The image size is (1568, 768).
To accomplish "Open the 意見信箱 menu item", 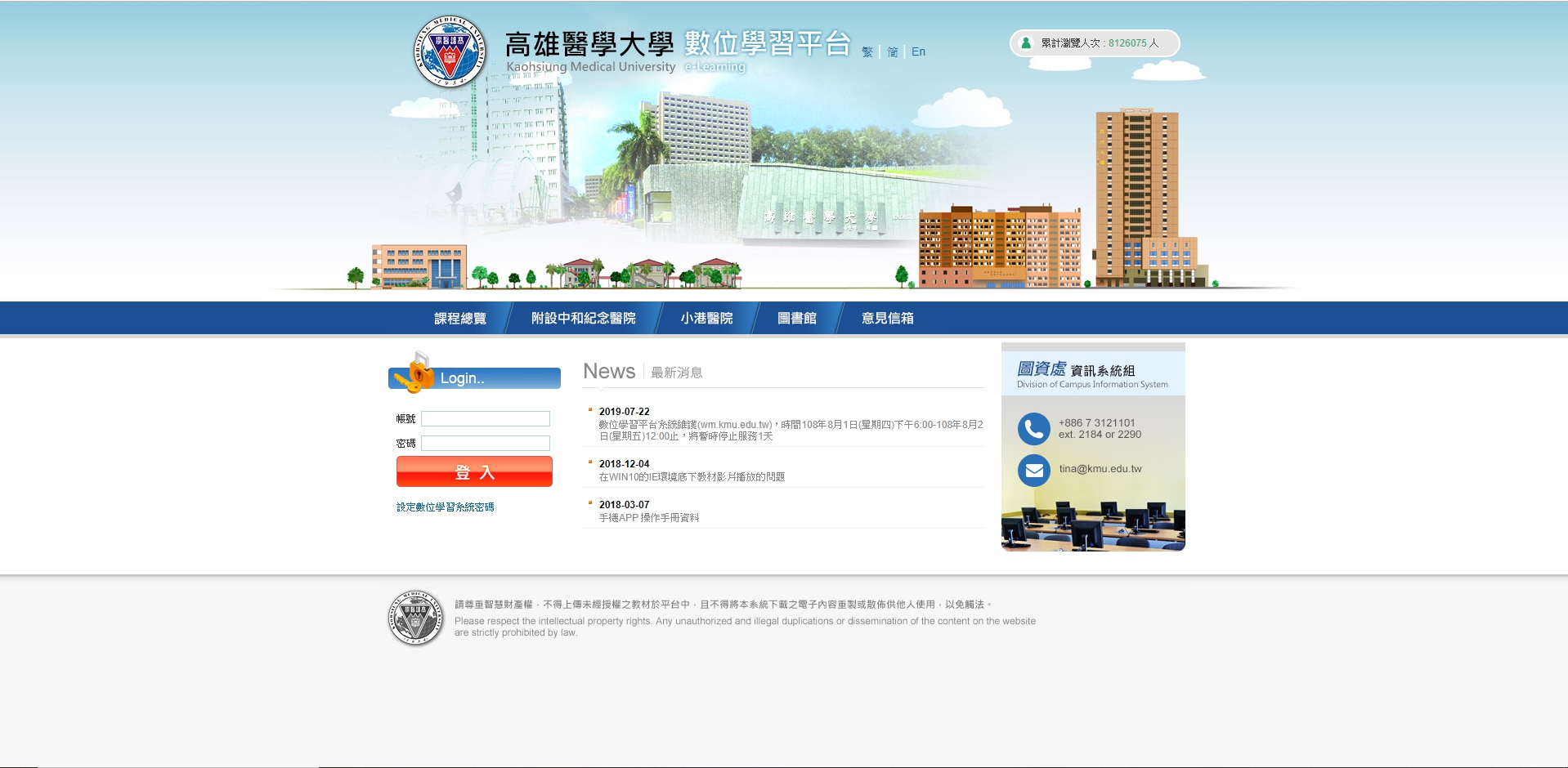I will (888, 319).
